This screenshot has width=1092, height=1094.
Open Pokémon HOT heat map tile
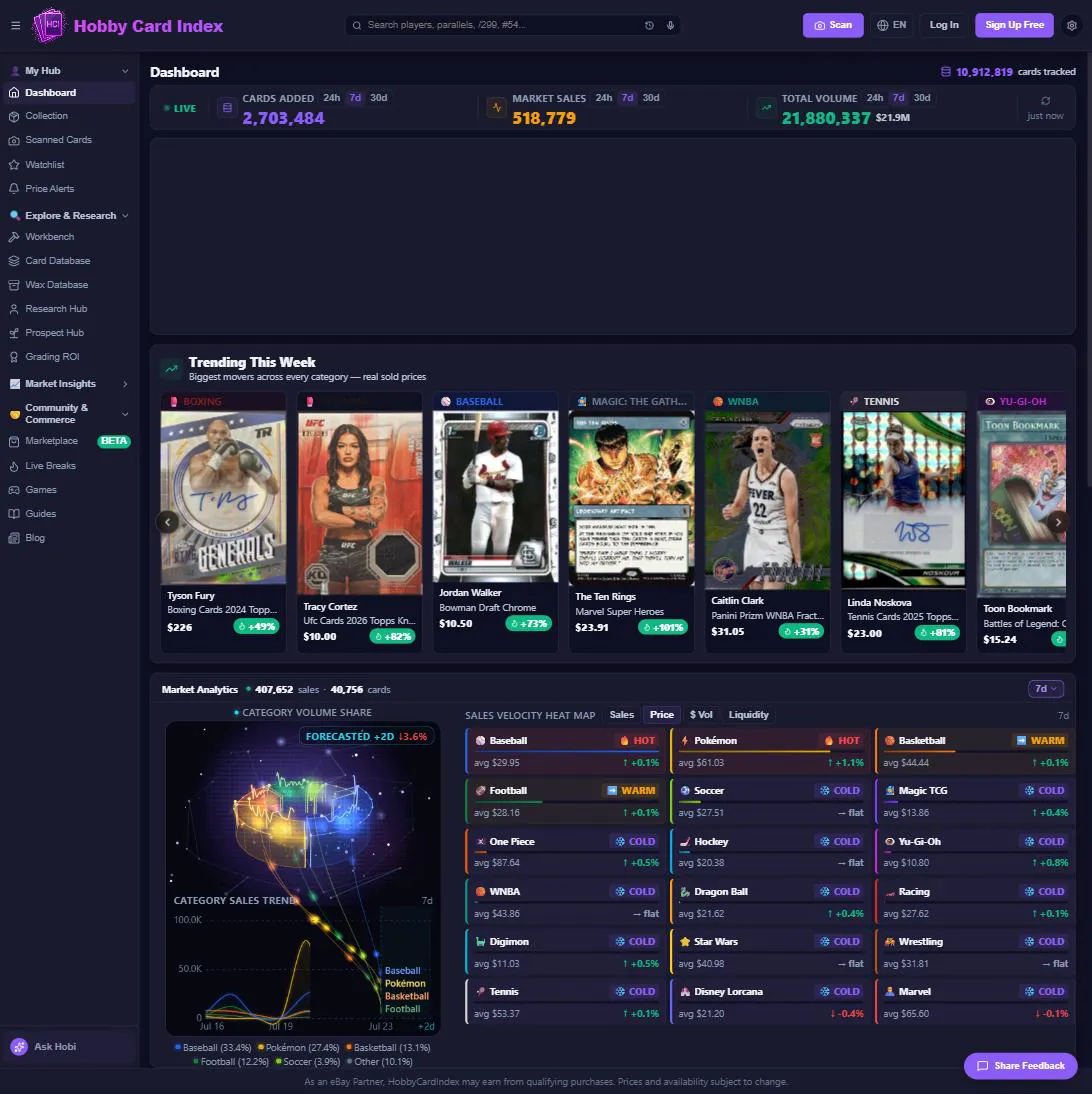tap(770, 751)
